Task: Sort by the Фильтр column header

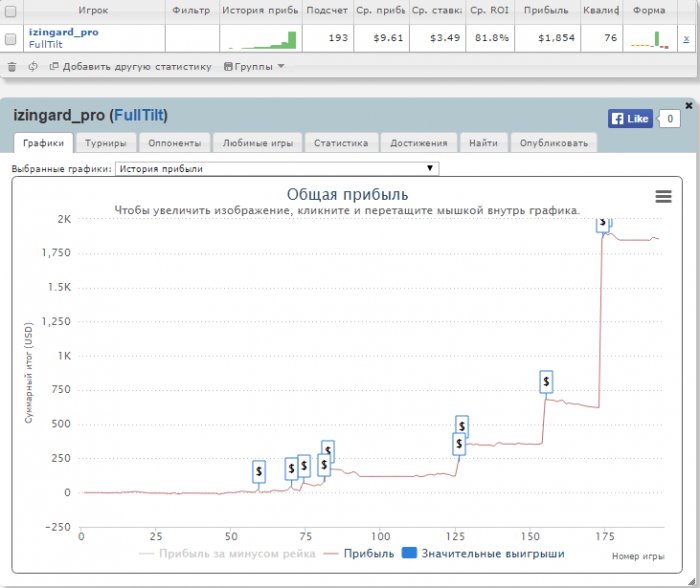Action: [192, 11]
